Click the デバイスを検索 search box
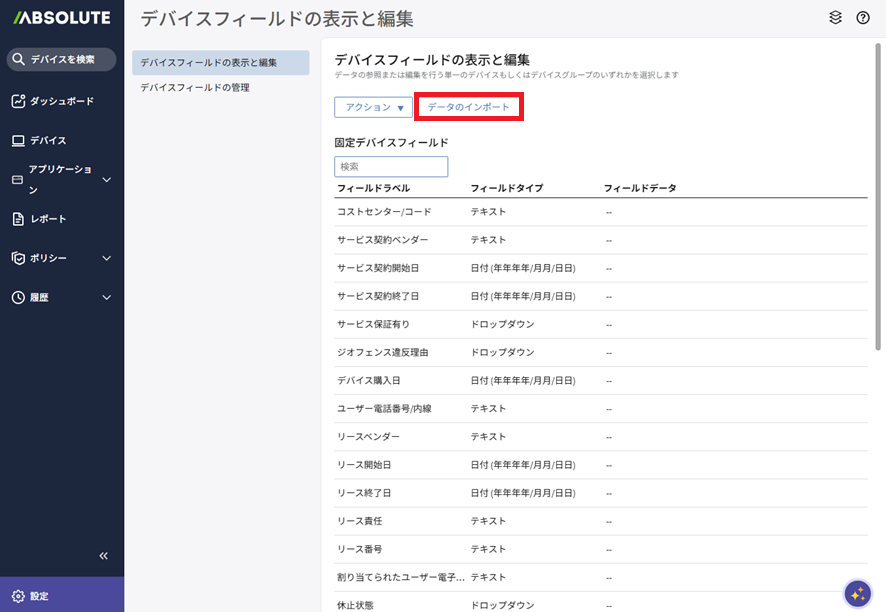The image size is (886, 612). [x=62, y=59]
